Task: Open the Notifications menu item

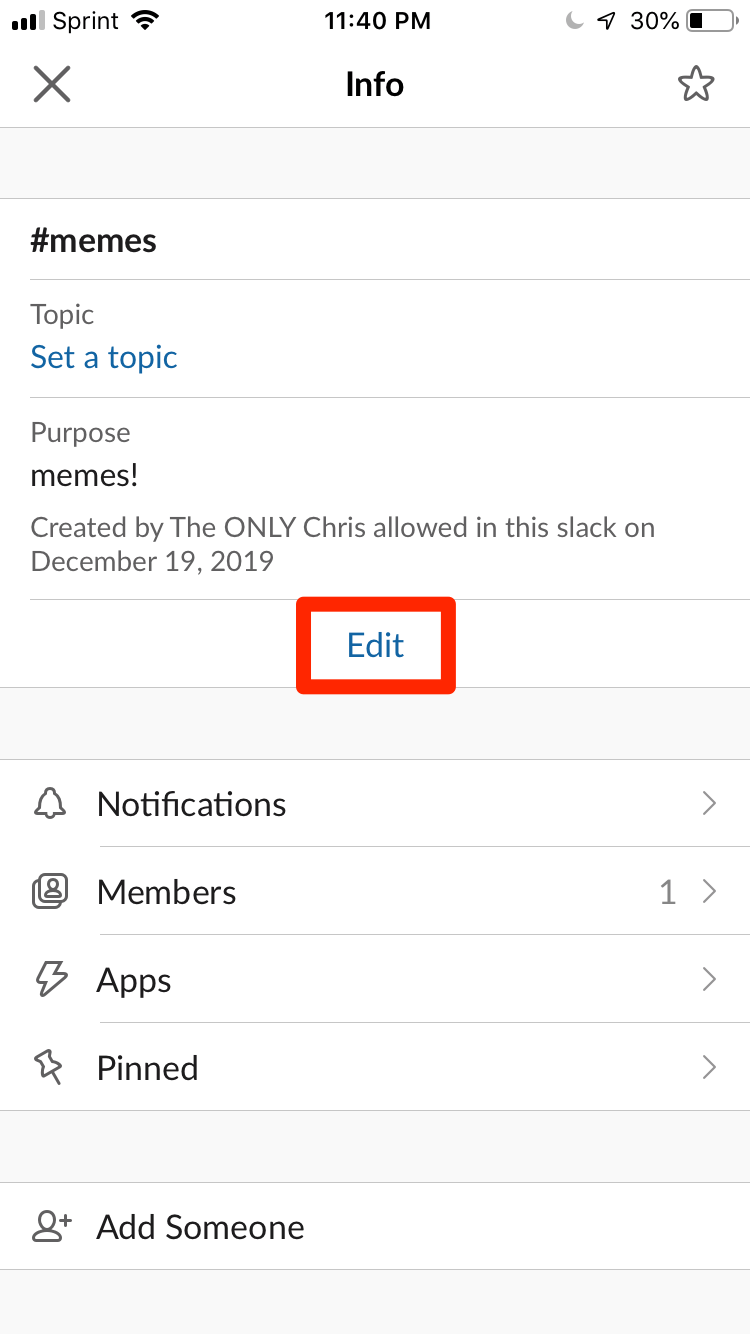Action: [375, 804]
